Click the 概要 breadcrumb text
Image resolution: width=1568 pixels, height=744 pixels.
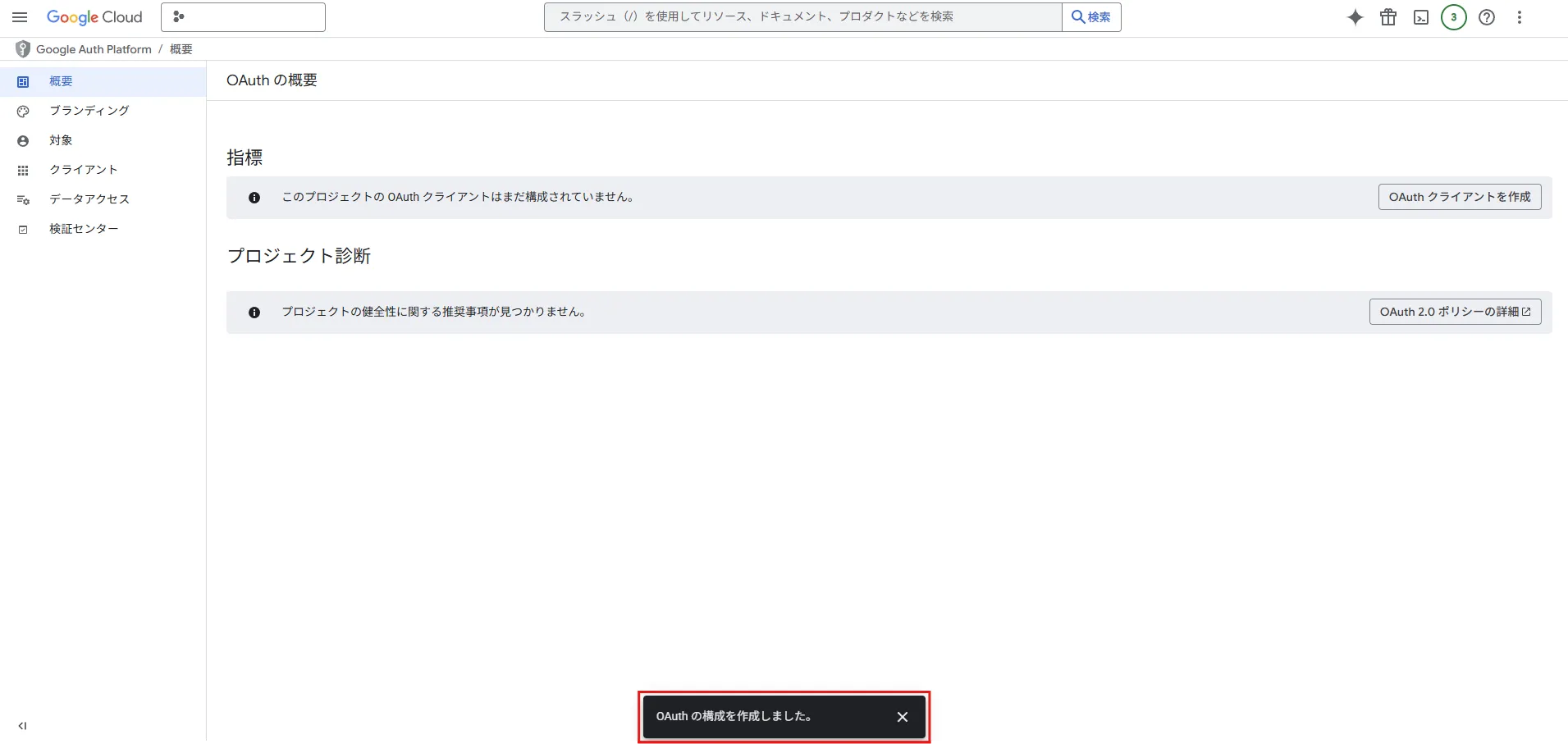181,49
